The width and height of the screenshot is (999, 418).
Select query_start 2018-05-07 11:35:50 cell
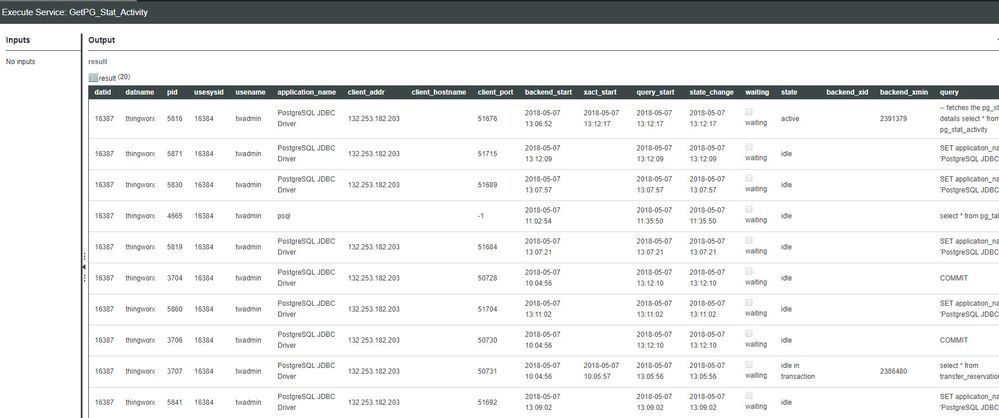[654, 215]
